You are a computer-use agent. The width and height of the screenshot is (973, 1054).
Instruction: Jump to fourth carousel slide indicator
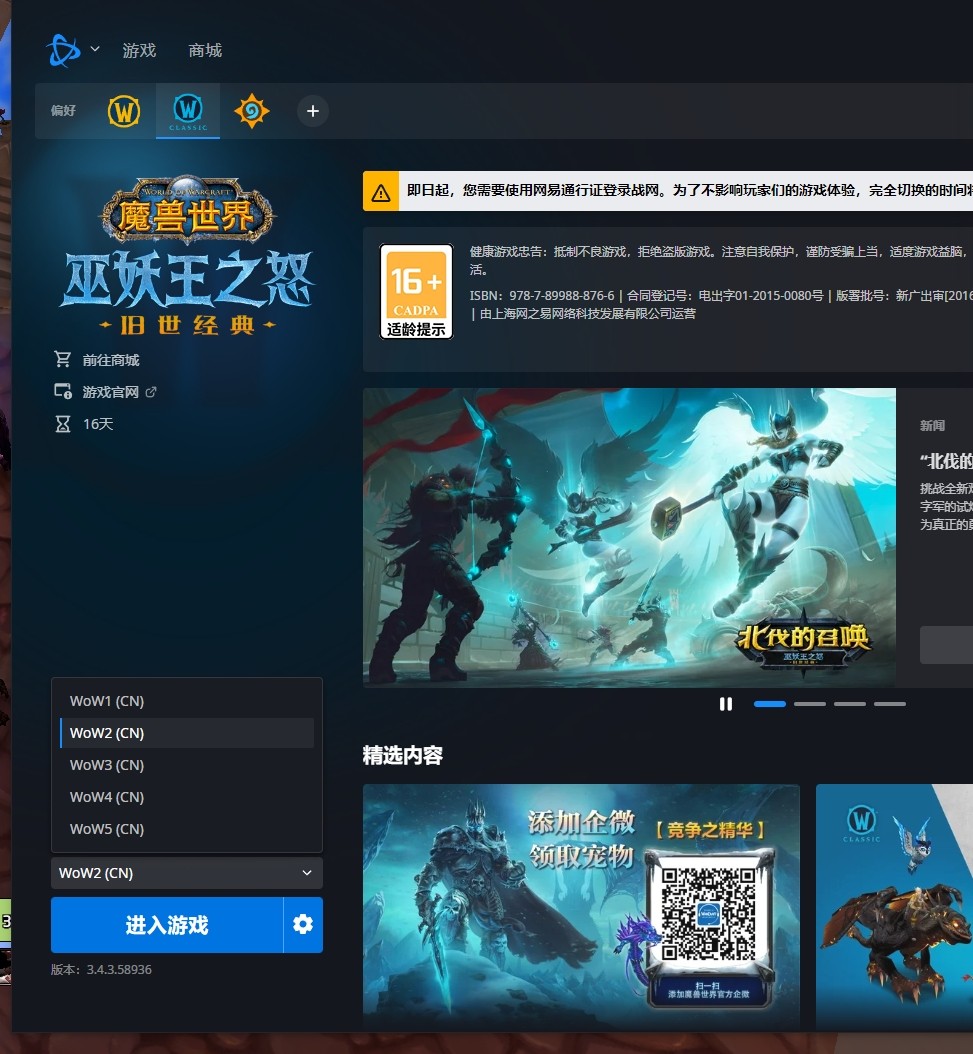(x=890, y=704)
